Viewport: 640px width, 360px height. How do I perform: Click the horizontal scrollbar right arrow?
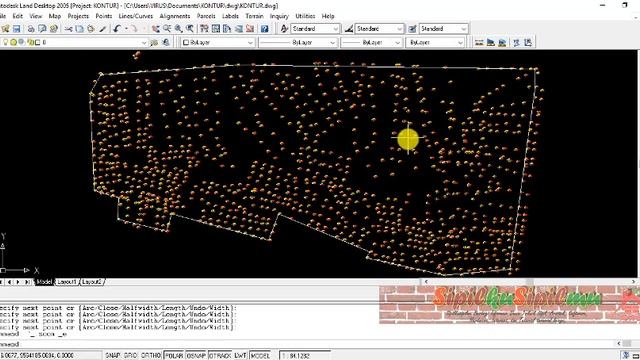(633, 282)
